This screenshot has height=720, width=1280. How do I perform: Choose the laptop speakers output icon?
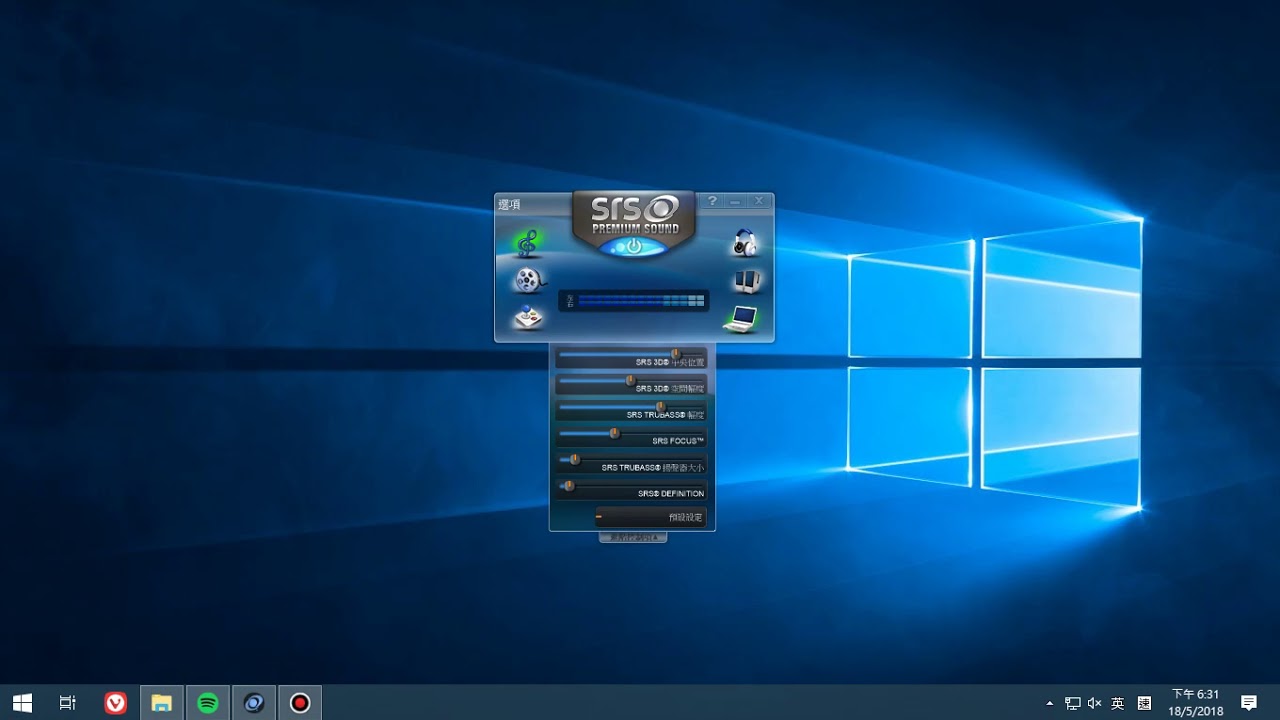(741, 319)
